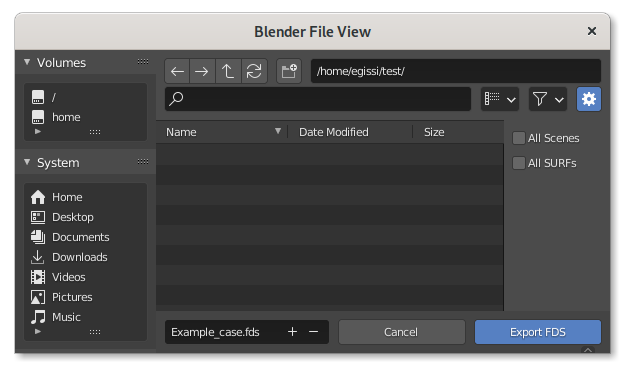Collapse the Volumes panel

pyautogui.click(x=27, y=62)
